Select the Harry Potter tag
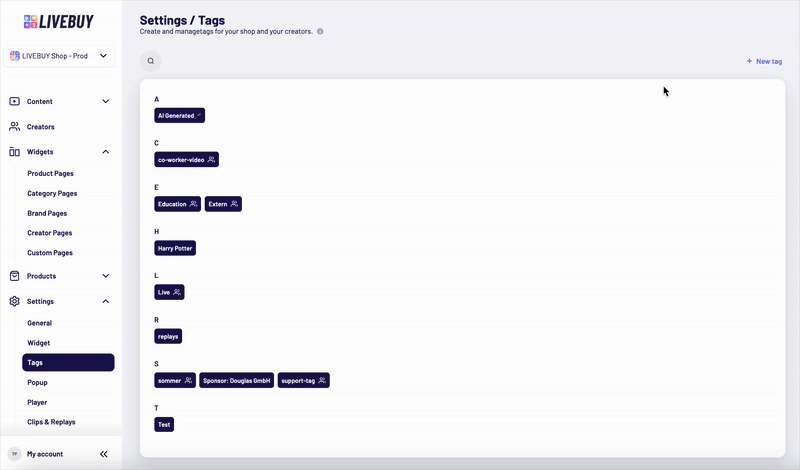The width and height of the screenshot is (800, 470). (x=175, y=248)
